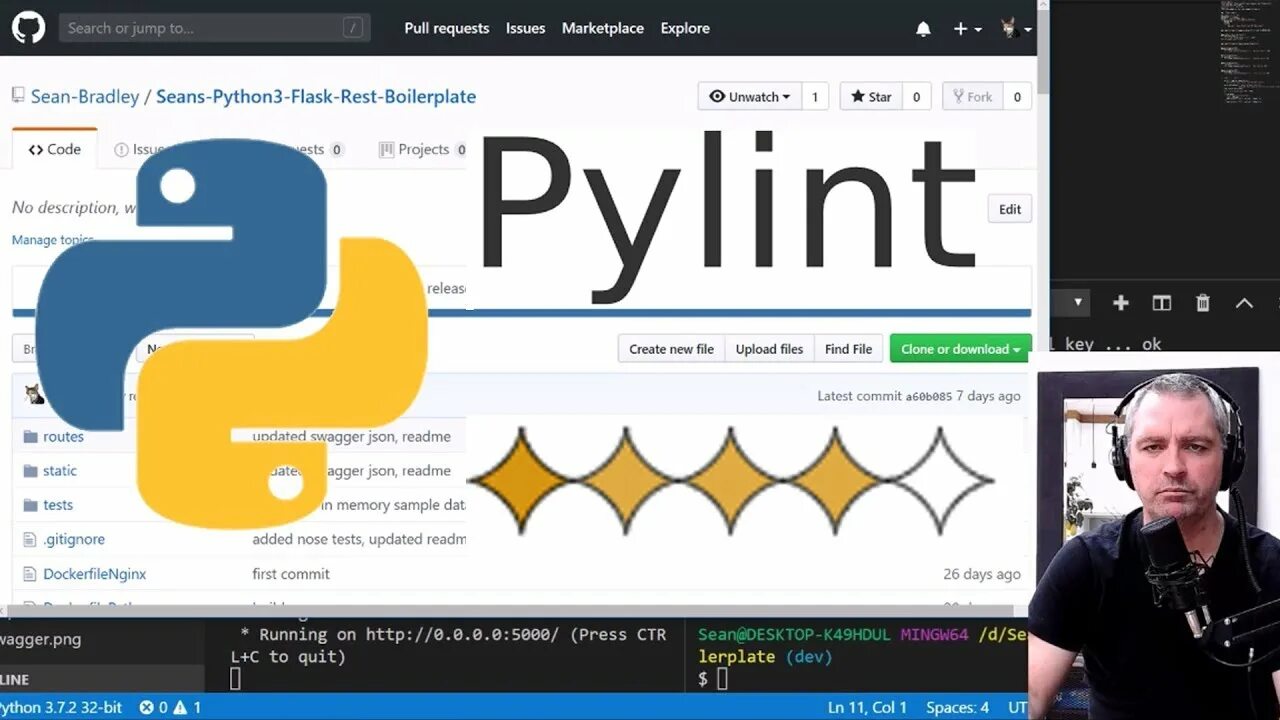Open Issues in top navigation

pyautogui.click(x=525, y=28)
